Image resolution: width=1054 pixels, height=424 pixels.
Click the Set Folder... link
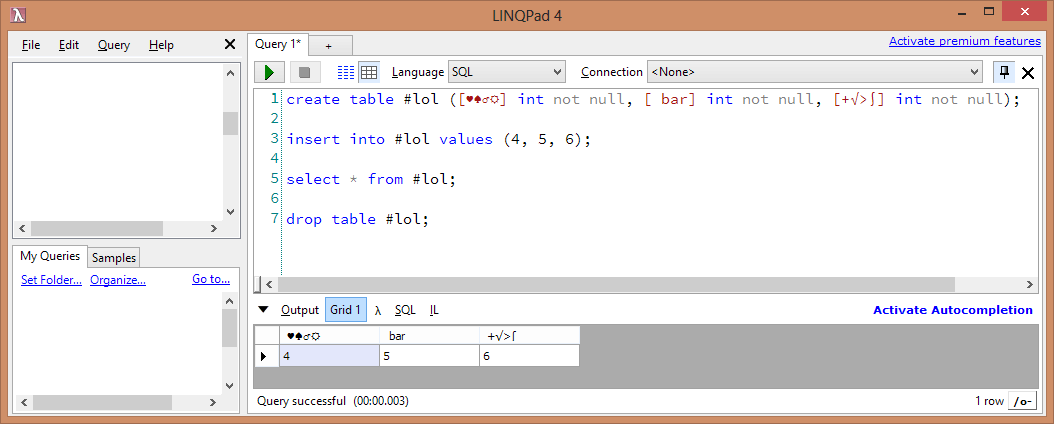(x=51, y=280)
